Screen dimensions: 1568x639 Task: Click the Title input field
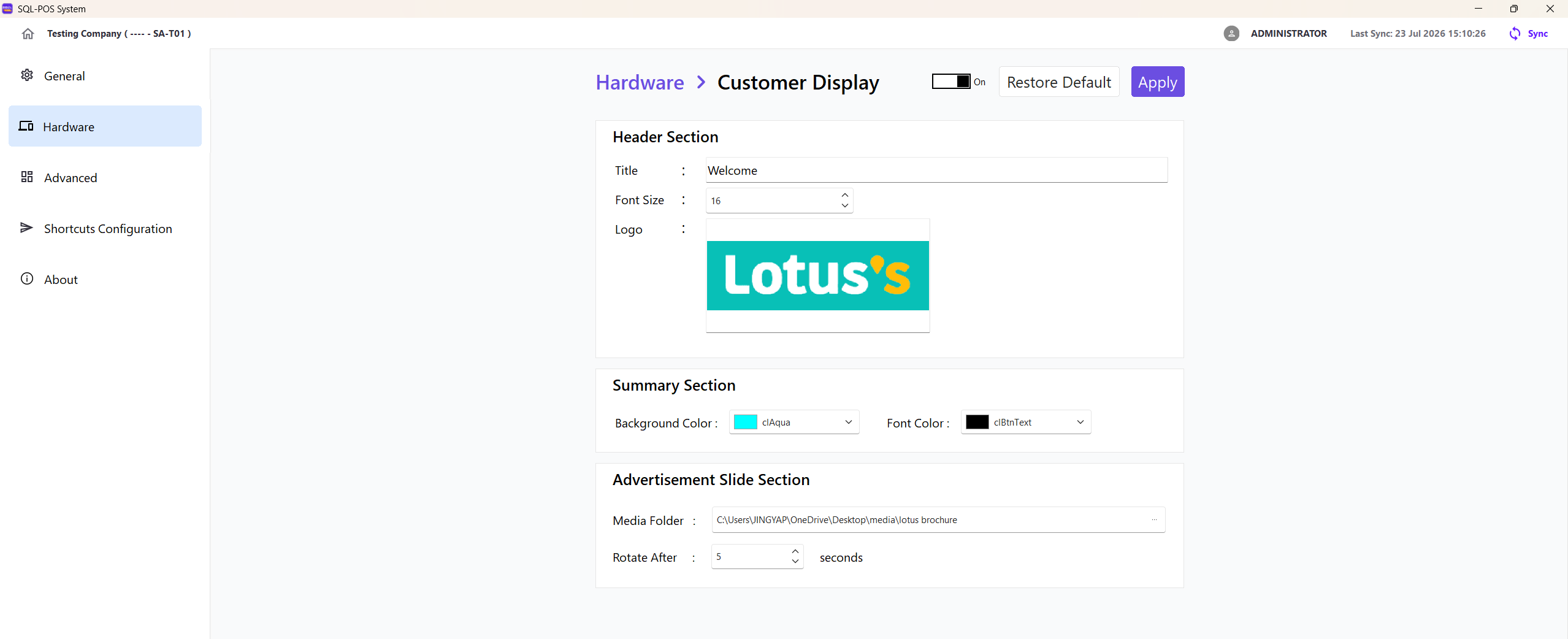(936, 170)
